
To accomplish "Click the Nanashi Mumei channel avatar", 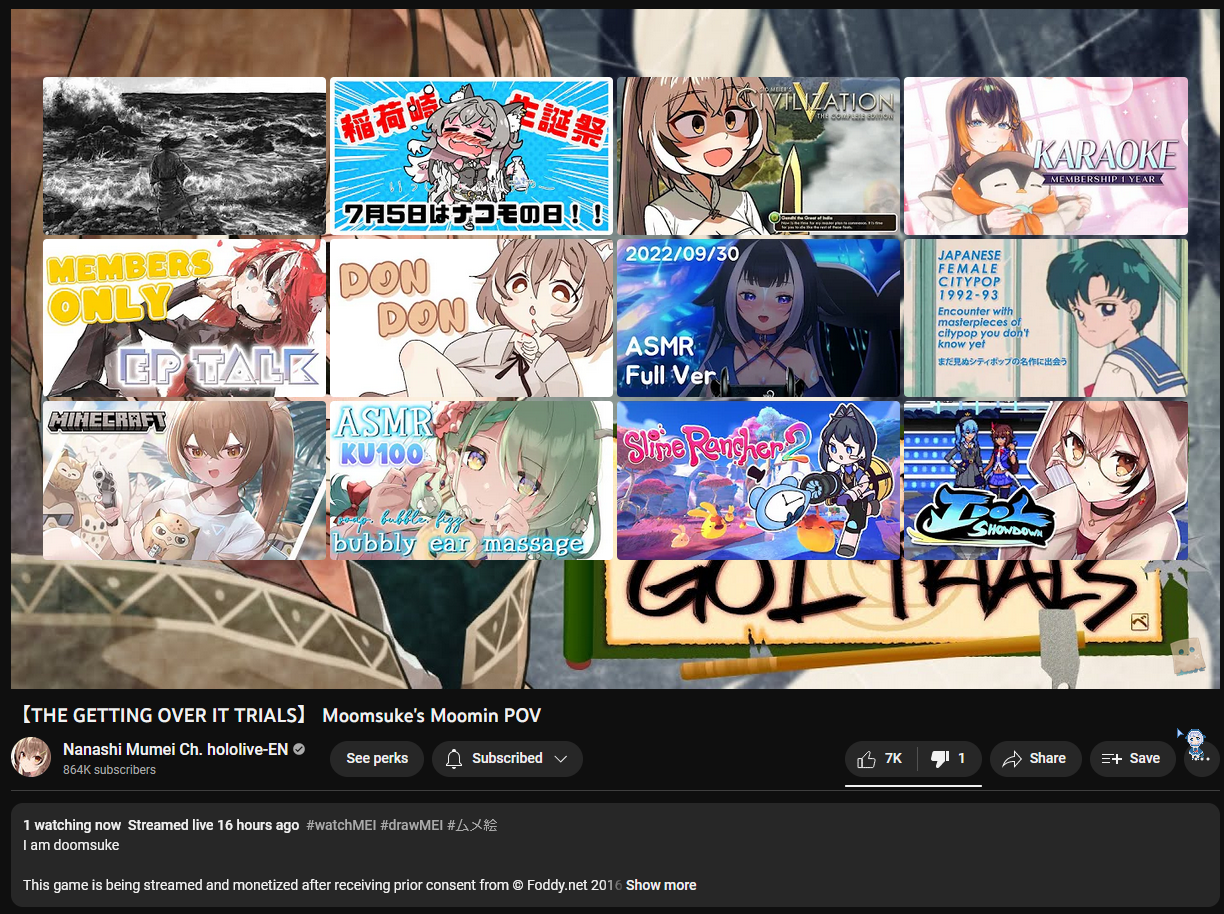I will click(x=31, y=758).
